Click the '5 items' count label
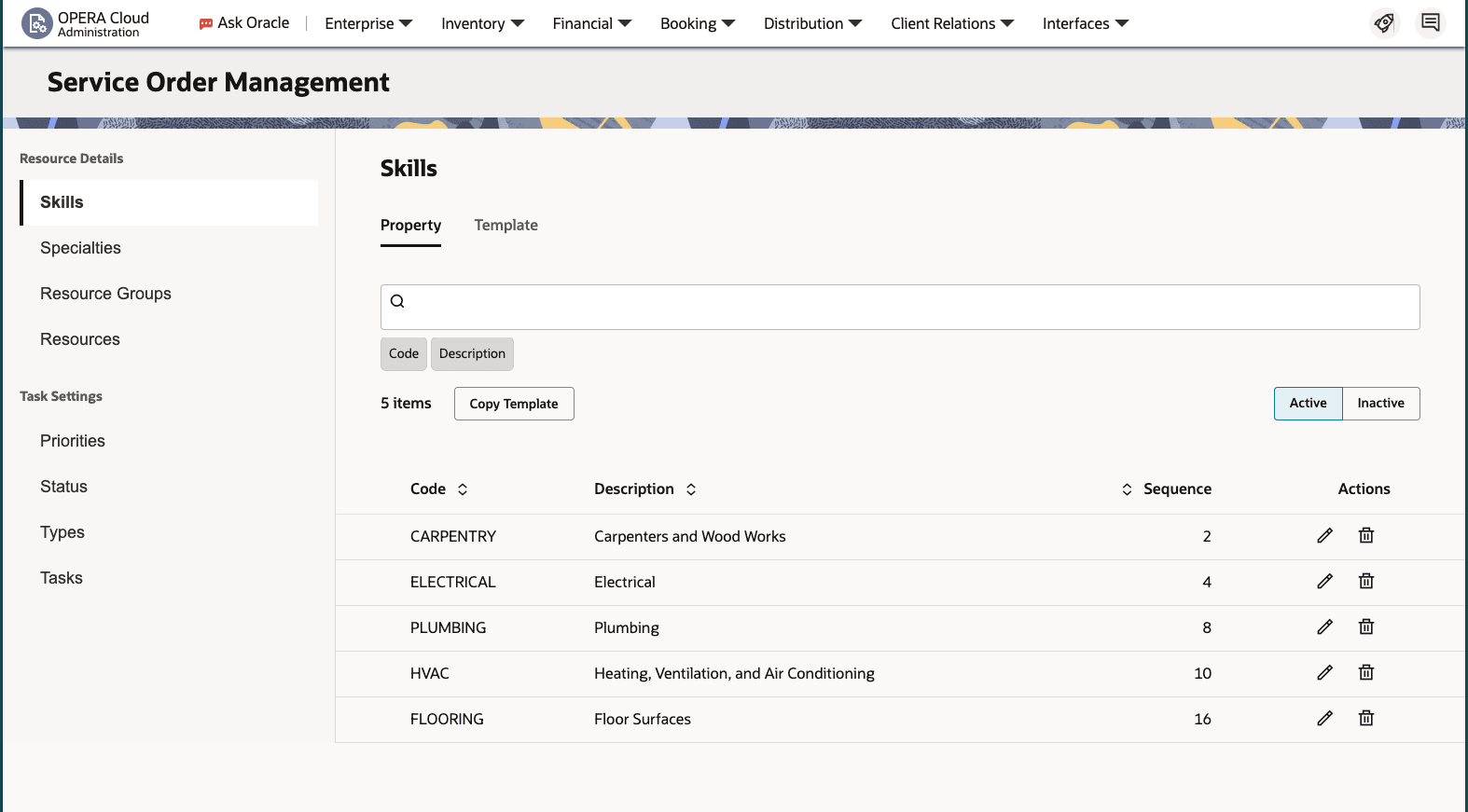This screenshot has width=1468, height=812. (x=406, y=403)
